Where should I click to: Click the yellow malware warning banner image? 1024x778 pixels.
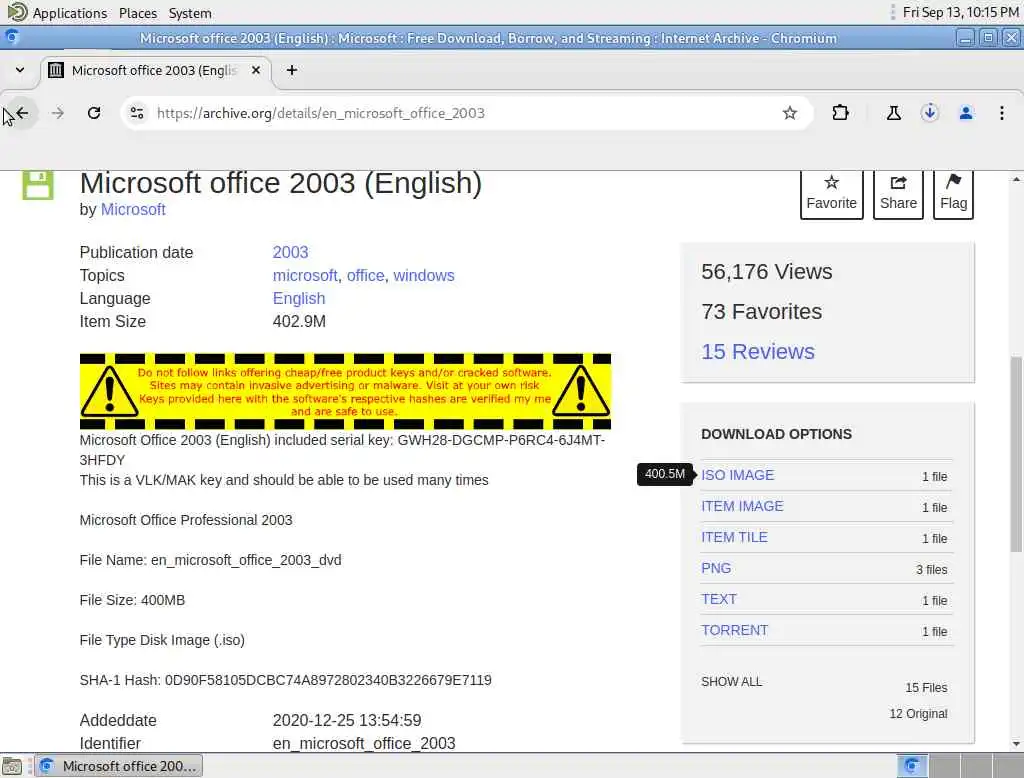point(345,391)
